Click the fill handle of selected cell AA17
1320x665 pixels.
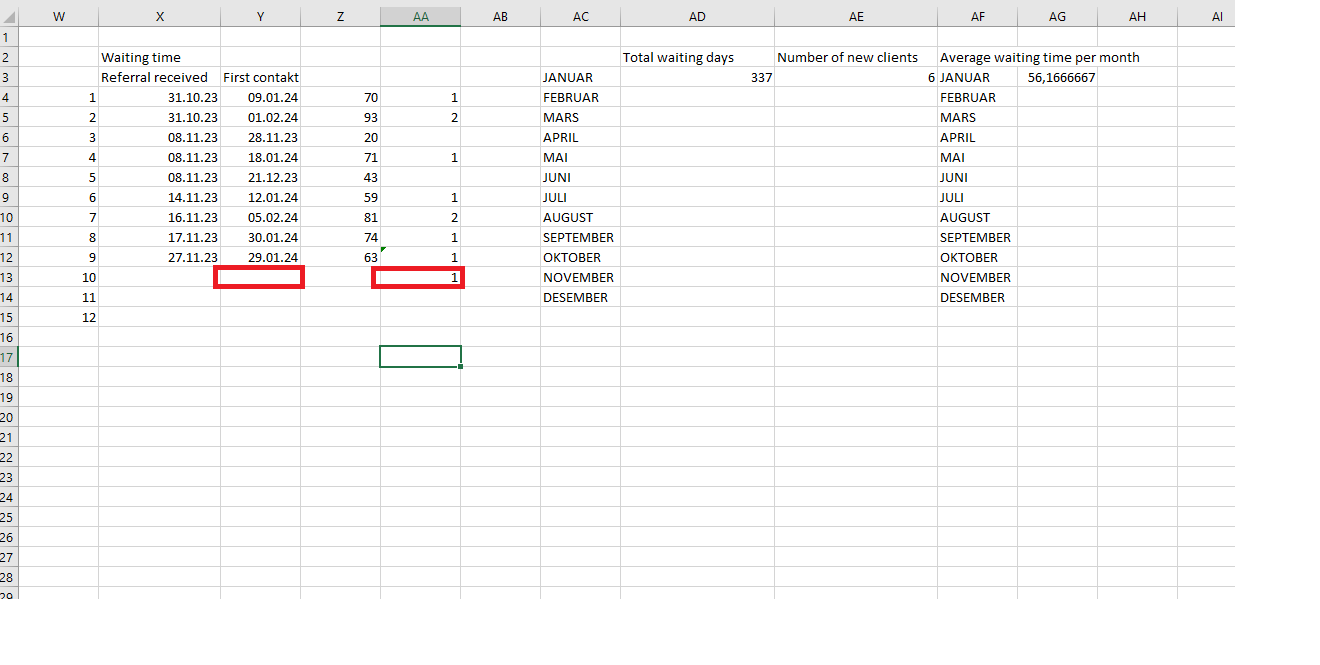coord(460,366)
